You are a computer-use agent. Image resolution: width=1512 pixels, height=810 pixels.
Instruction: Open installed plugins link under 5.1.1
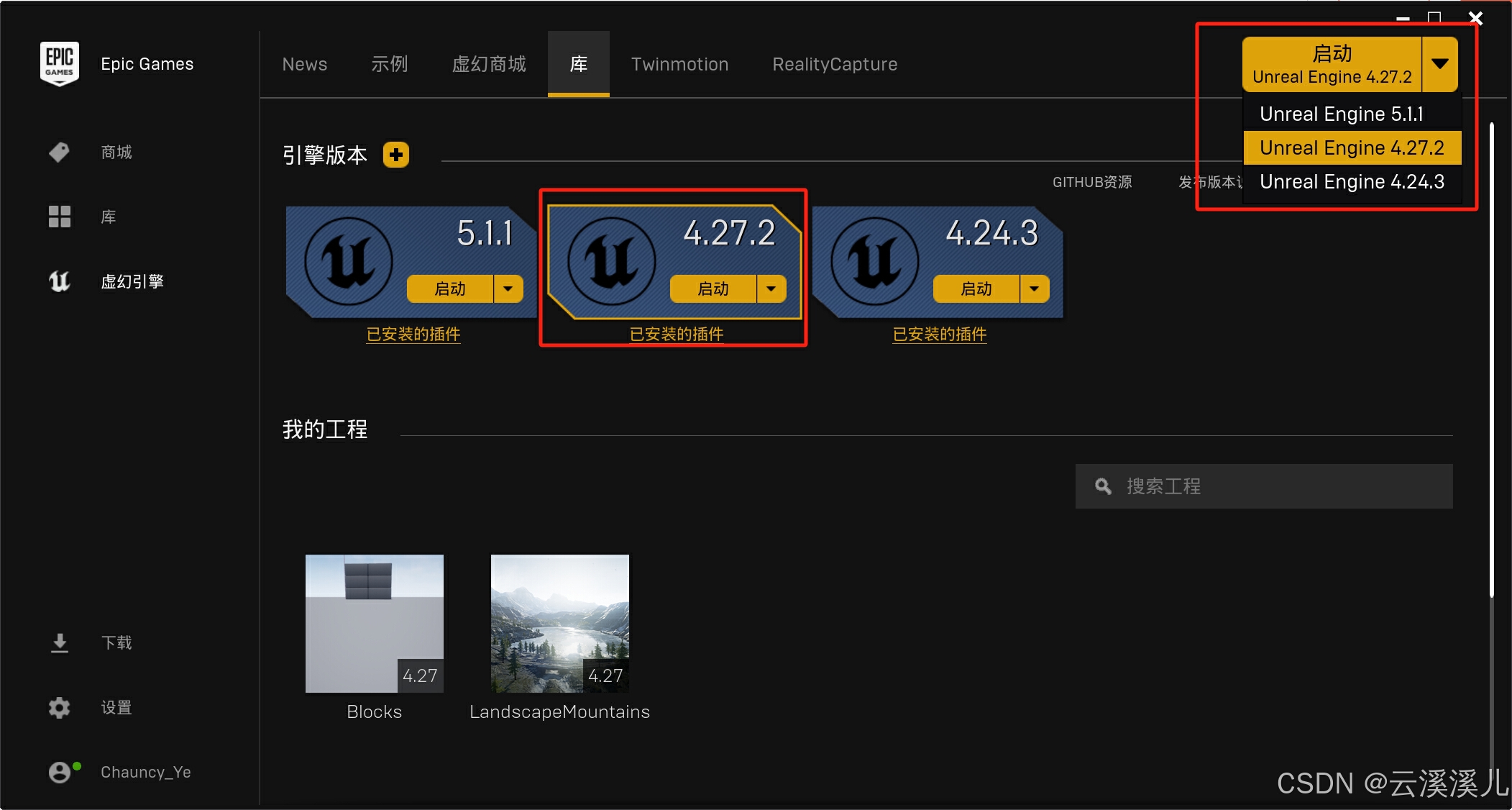coord(413,334)
